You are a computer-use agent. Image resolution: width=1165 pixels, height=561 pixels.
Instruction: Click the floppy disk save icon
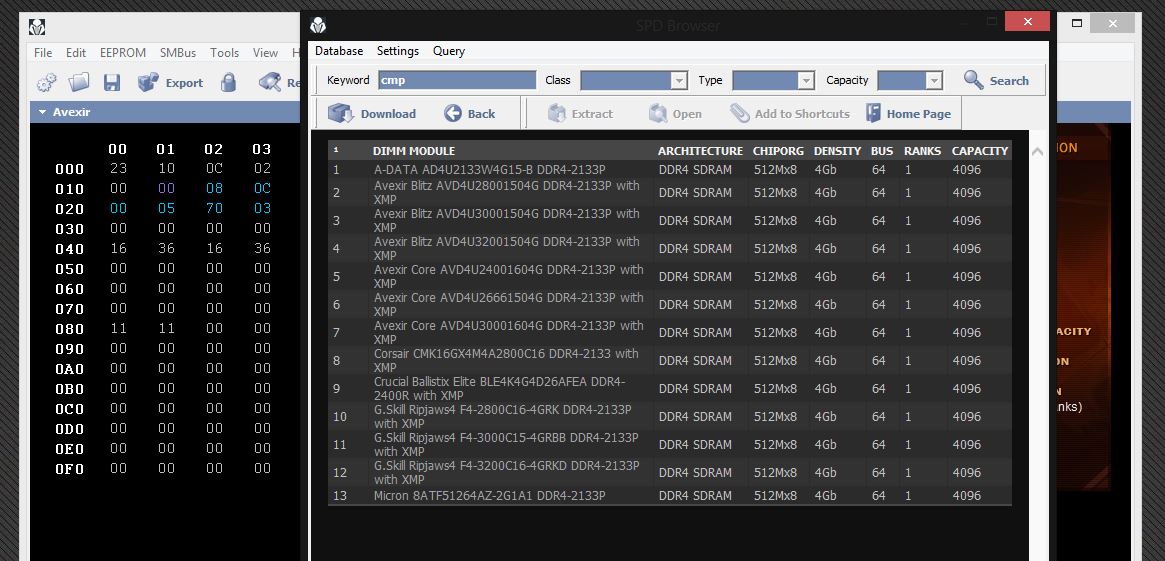[x=112, y=82]
